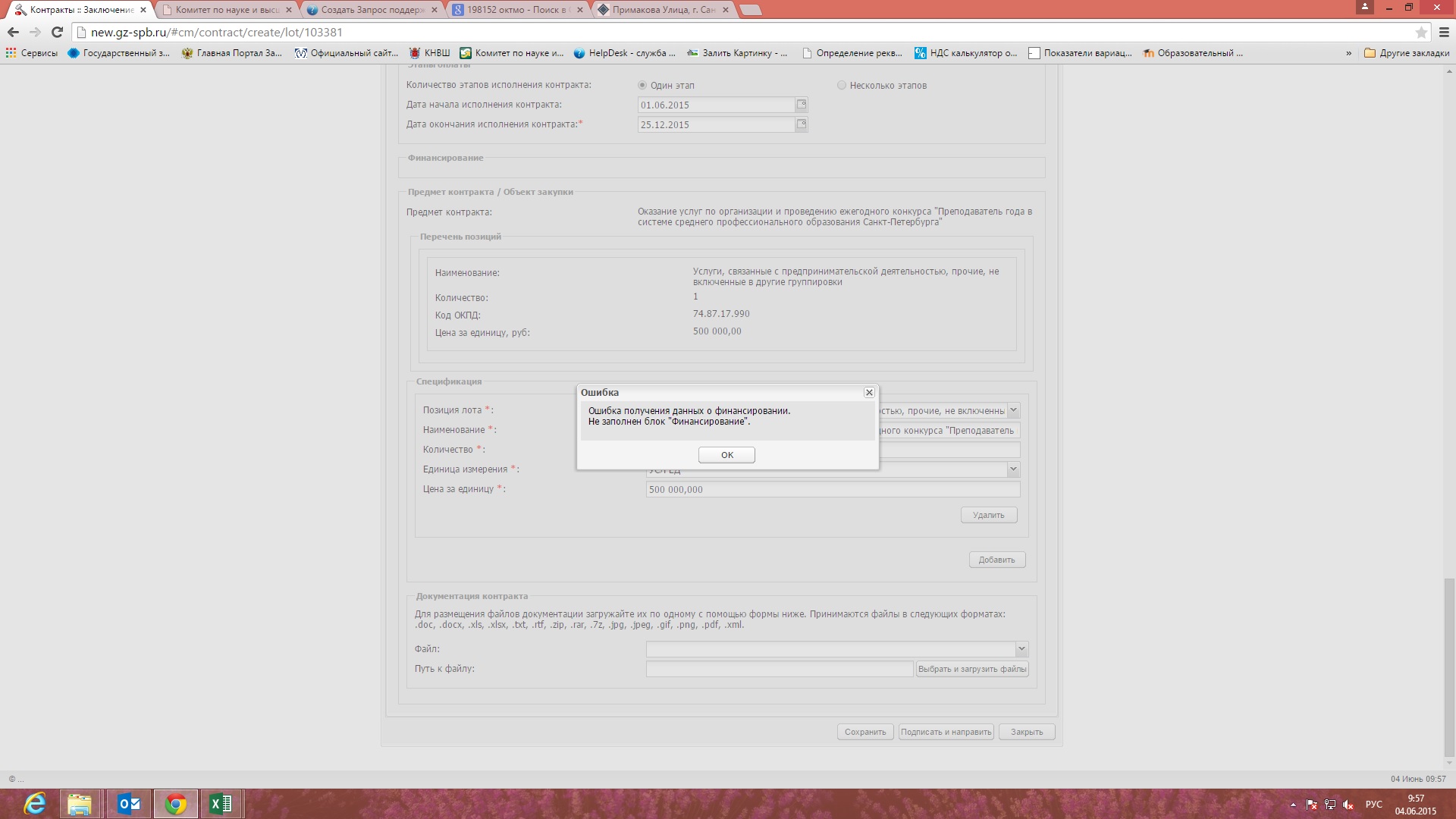Open the Определение рекв... bookmark

pos(852,53)
